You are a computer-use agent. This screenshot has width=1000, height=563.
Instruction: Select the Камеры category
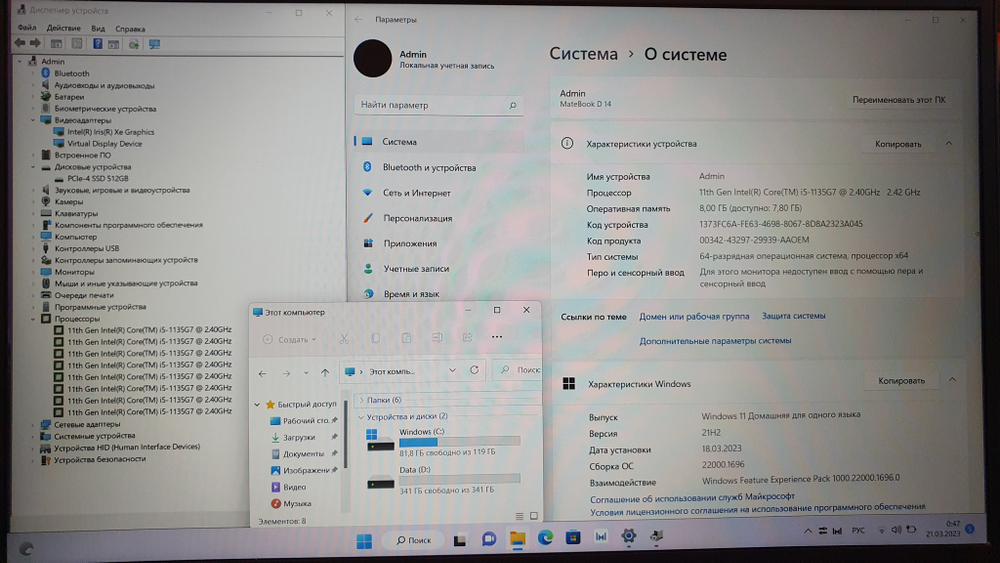(68, 201)
